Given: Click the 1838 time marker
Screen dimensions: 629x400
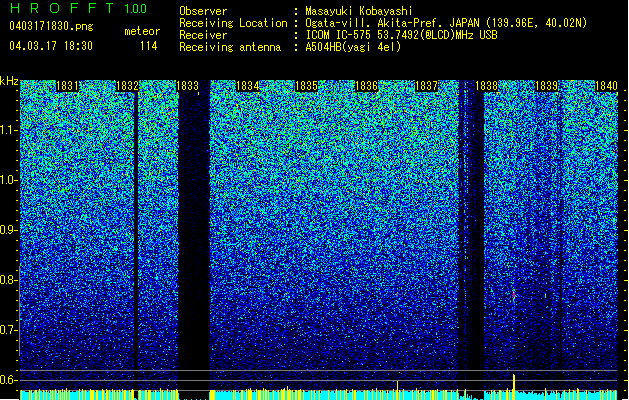Looking at the screenshot, I should (x=486, y=86).
